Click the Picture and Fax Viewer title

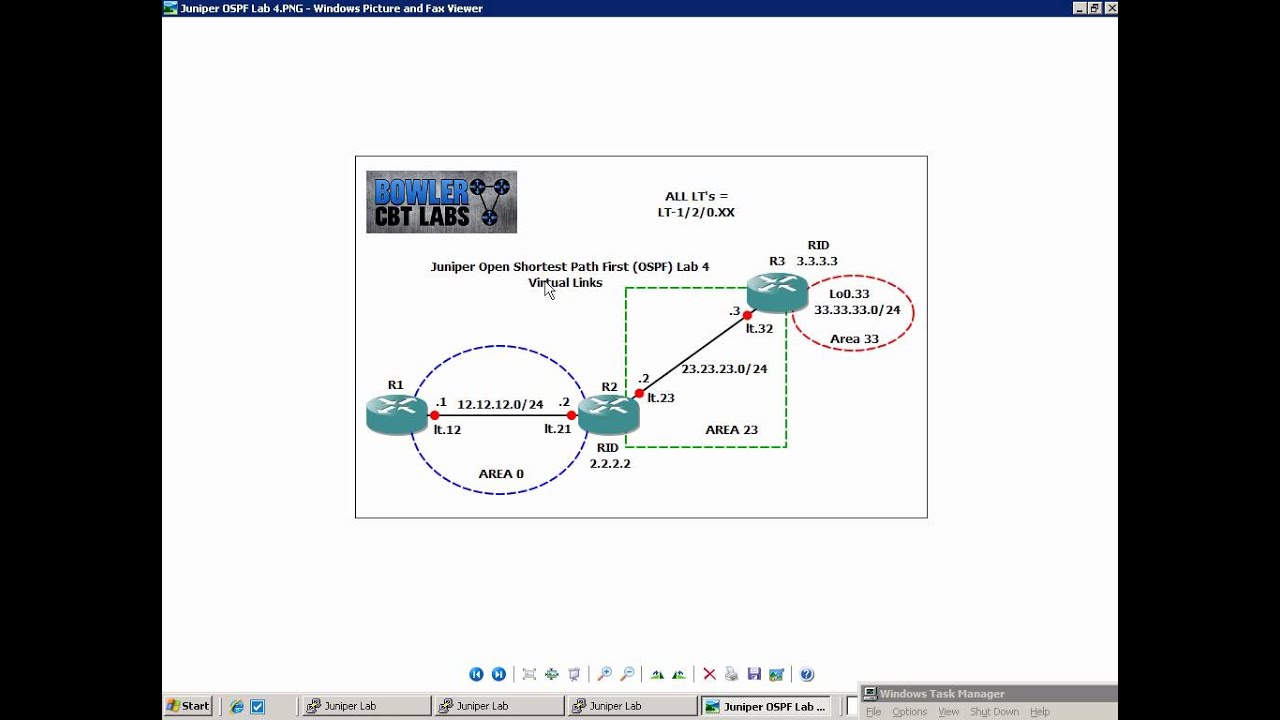click(x=332, y=8)
